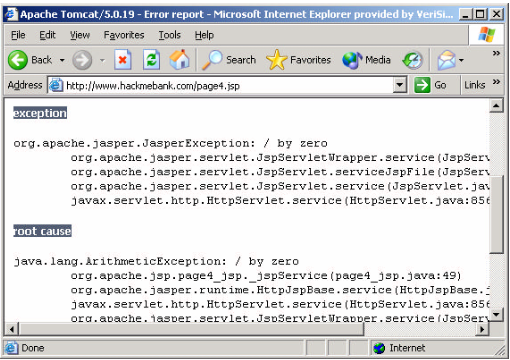Maximize the Internet Explorer window

[480, 14]
